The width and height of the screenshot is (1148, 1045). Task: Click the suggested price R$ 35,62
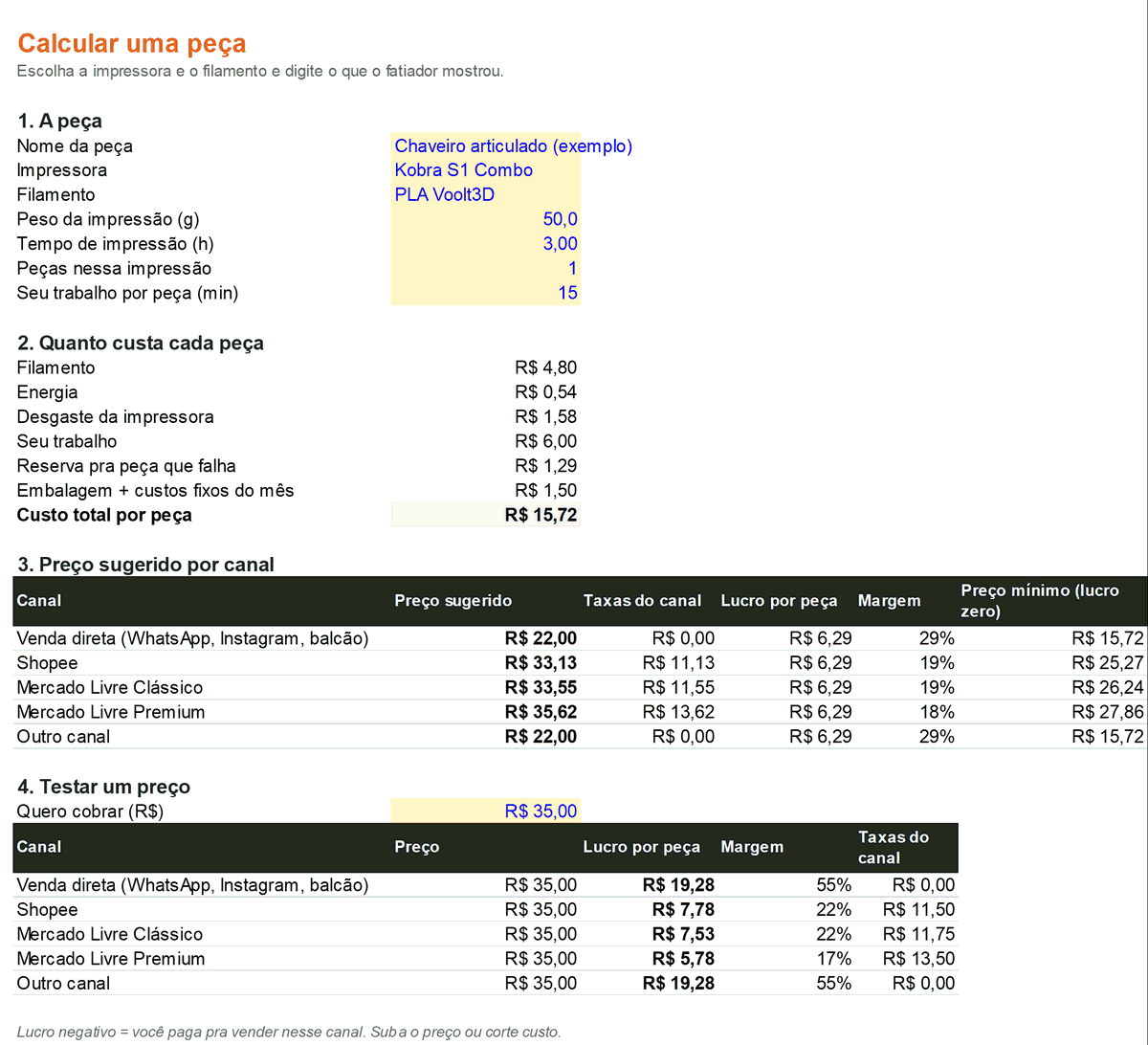pyautogui.click(x=541, y=712)
